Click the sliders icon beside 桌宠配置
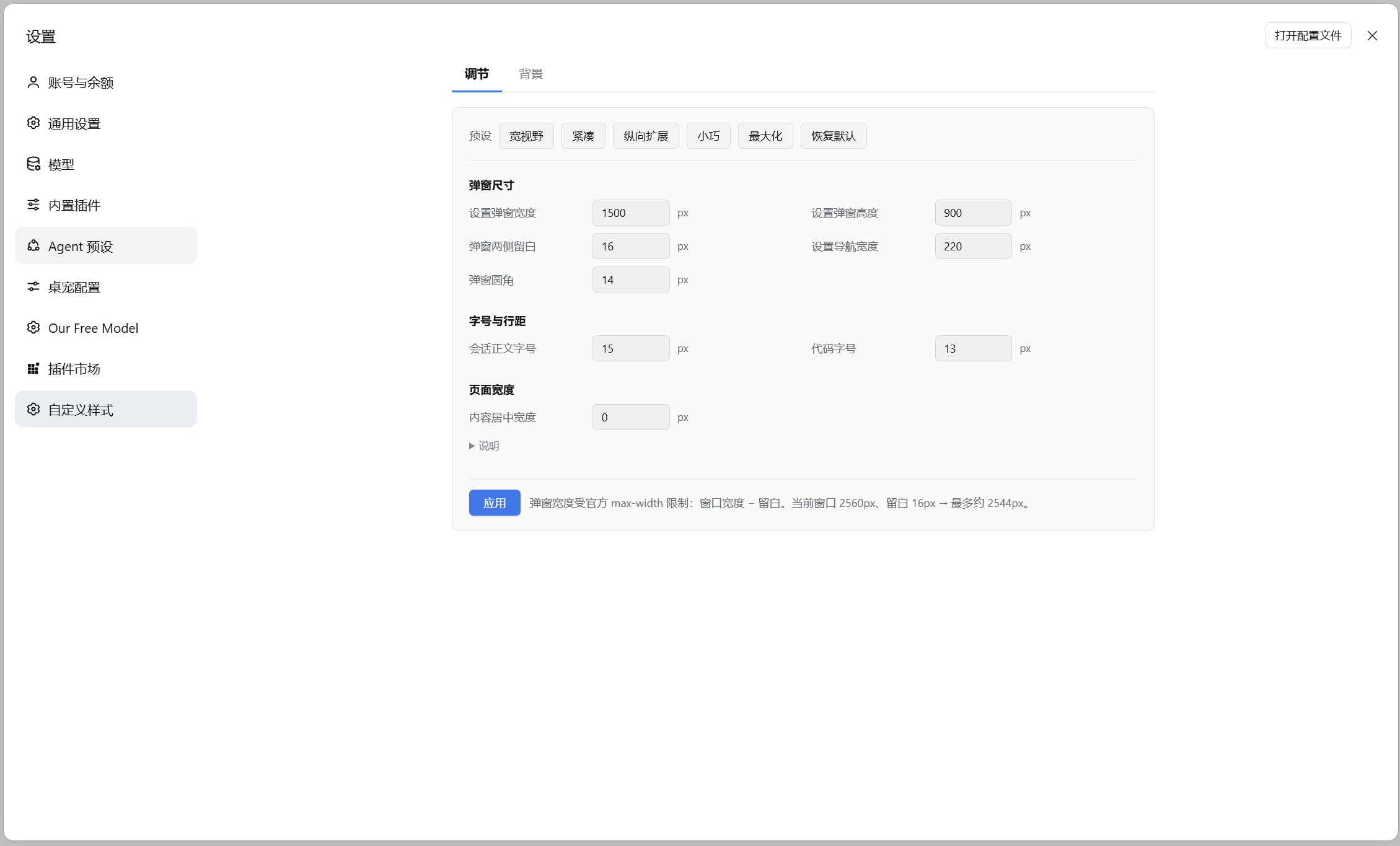 tap(33, 287)
